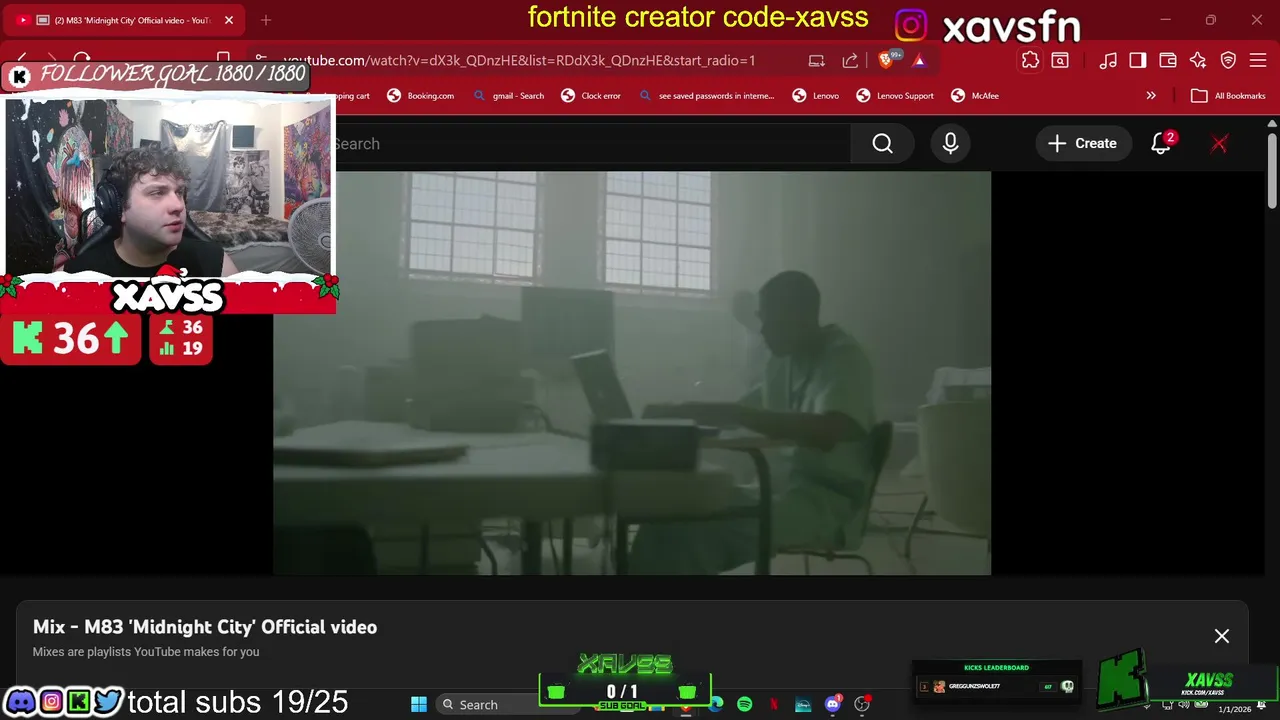
Task: Open Disney+ from the taskbar
Action: click(x=803, y=704)
